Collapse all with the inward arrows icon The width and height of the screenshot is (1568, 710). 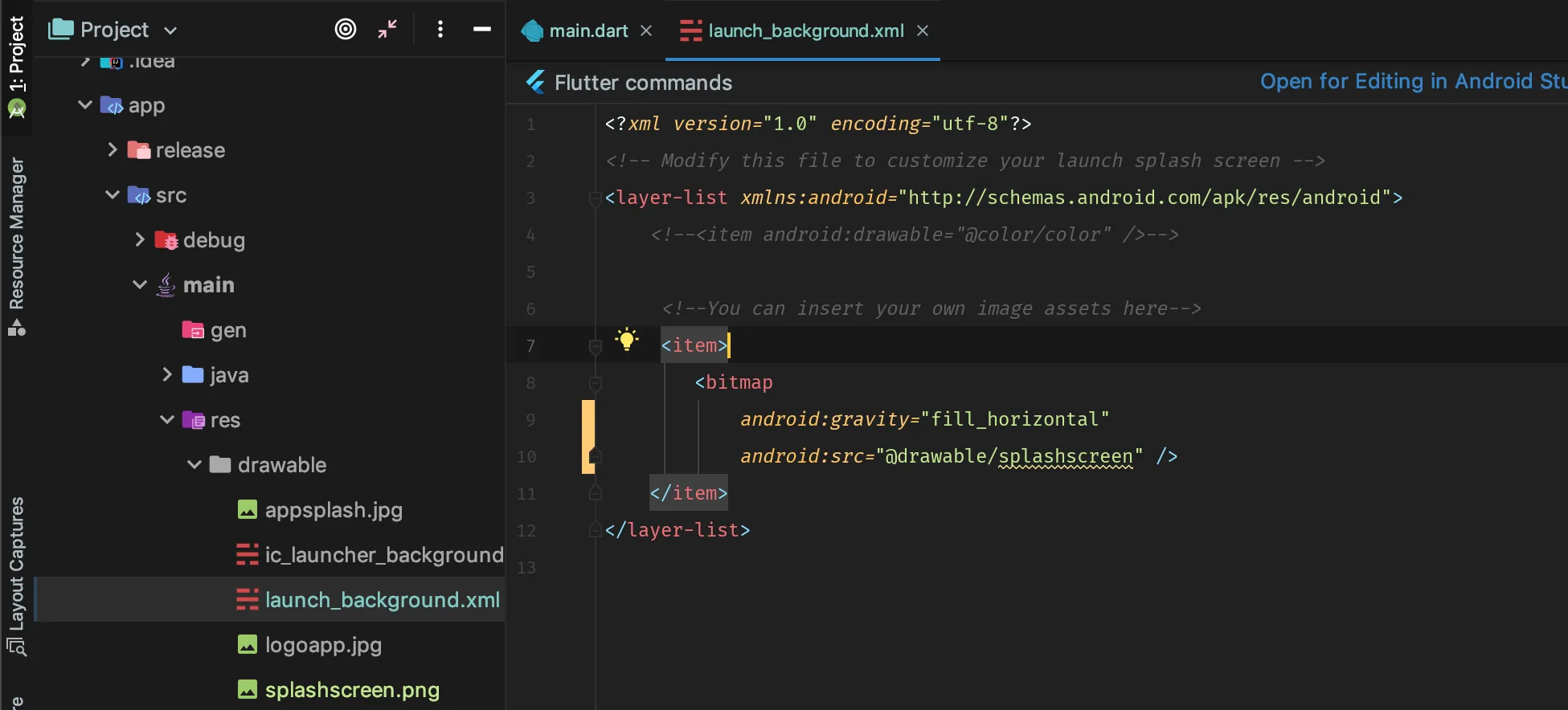387,30
